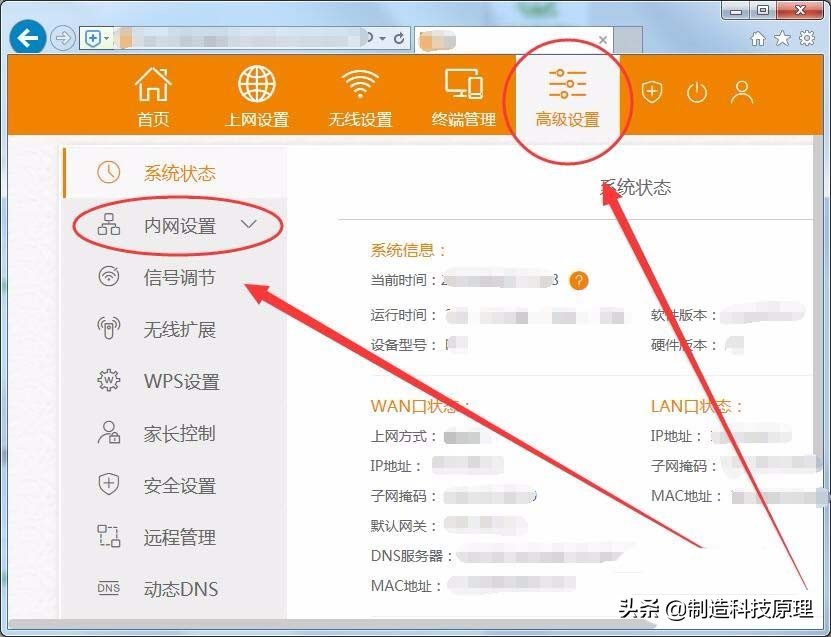This screenshot has width=831, height=637.
Task: Click the browser back arrow button
Action: click(x=28, y=37)
